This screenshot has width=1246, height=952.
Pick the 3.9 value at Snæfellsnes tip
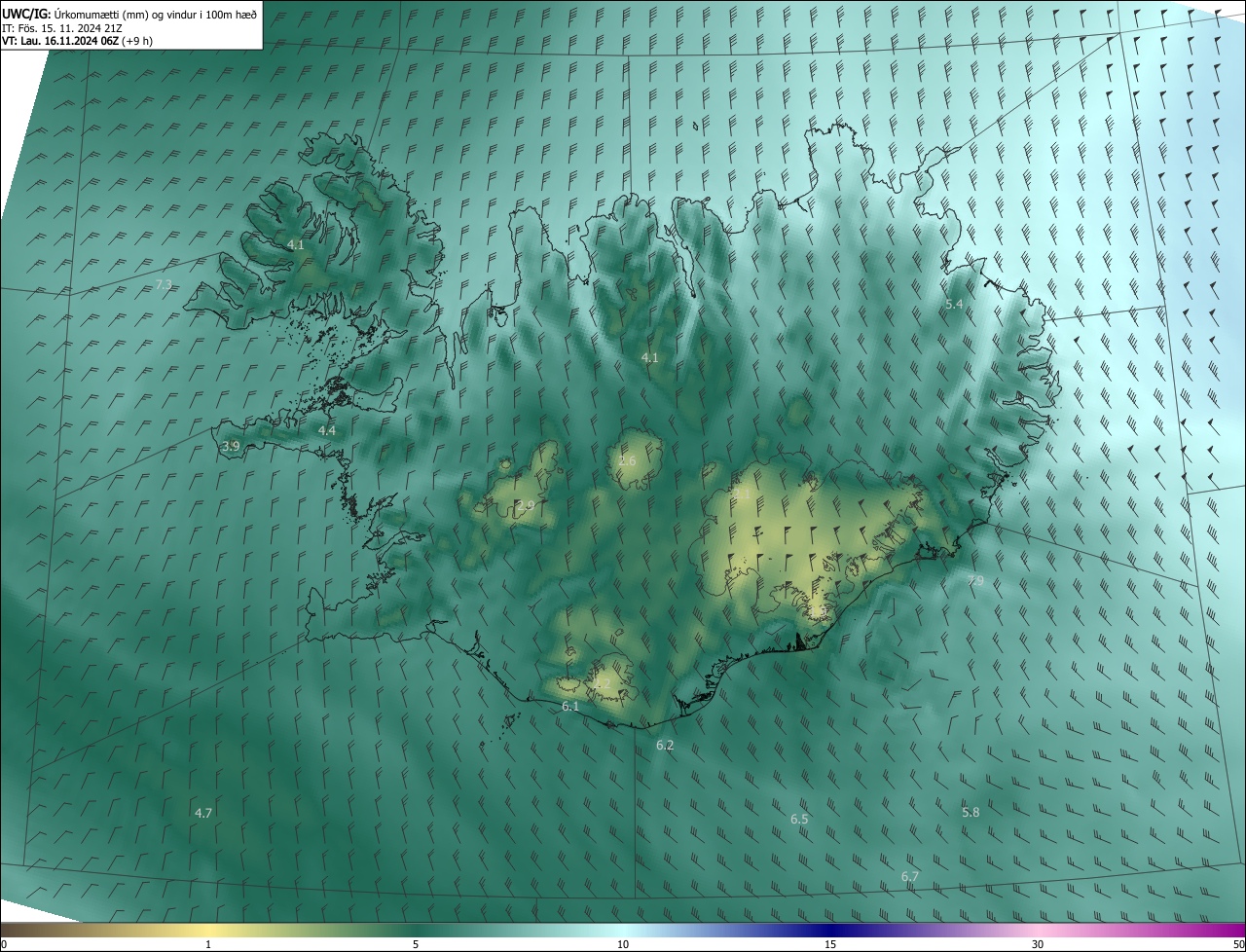[x=231, y=446]
